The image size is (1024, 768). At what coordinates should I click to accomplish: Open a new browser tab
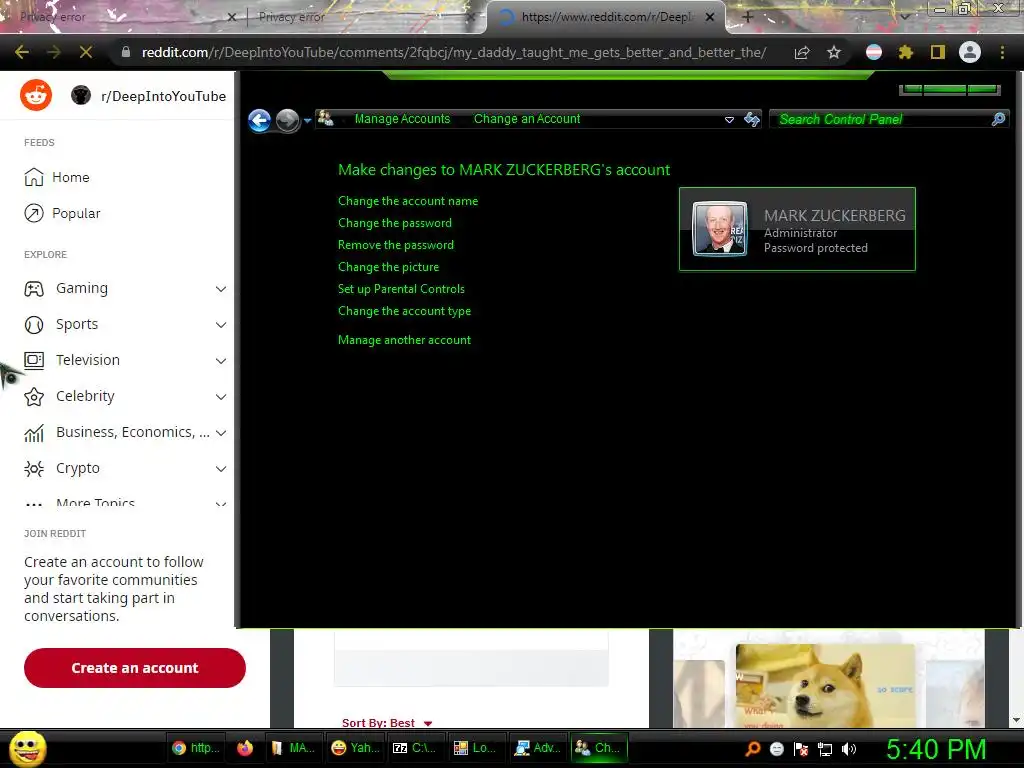pyautogui.click(x=748, y=17)
